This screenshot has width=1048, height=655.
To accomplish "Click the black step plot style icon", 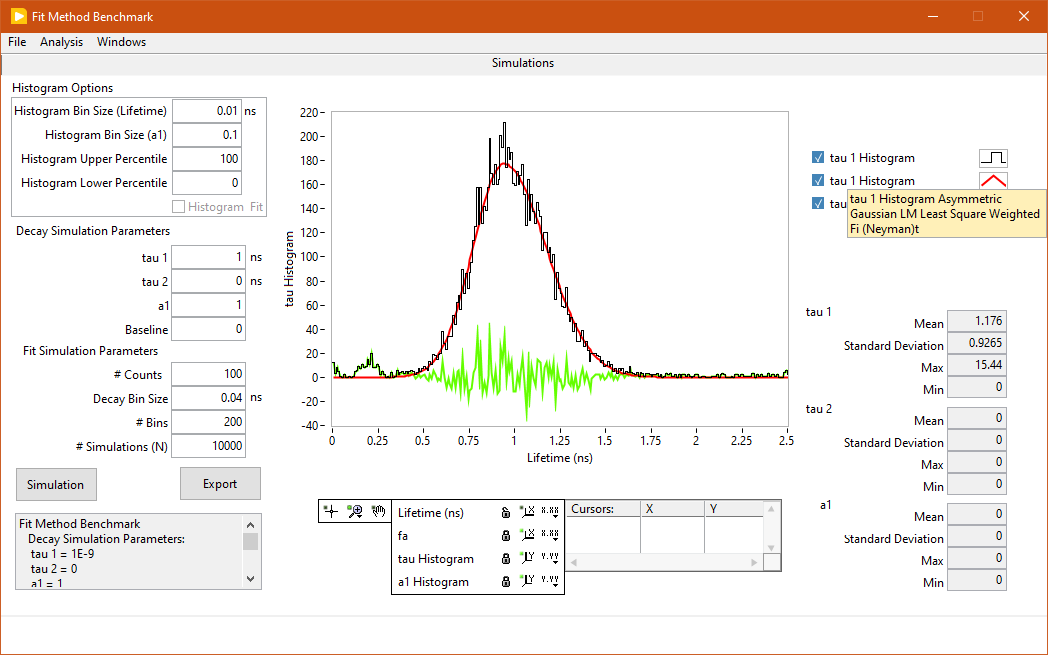I will click(x=993, y=158).
